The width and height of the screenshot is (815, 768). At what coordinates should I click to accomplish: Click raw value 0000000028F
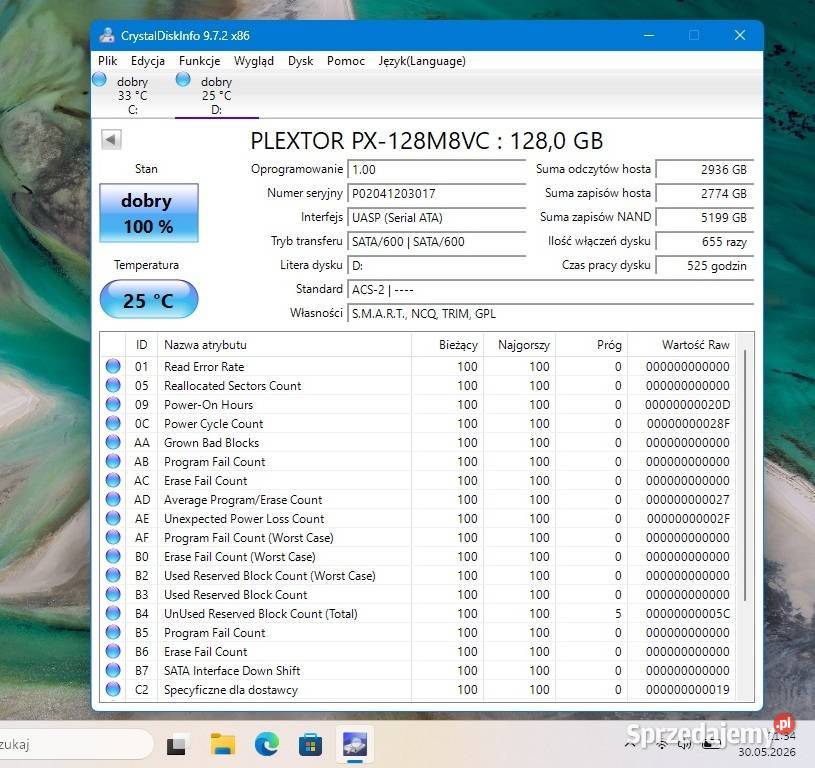coord(688,423)
